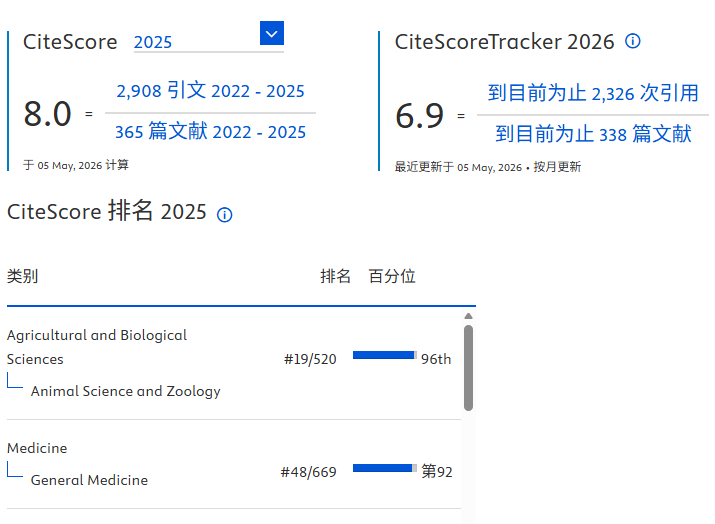Image resolution: width=715 pixels, height=524 pixels.
Task: Click the 排名 column header
Action: click(x=335, y=276)
